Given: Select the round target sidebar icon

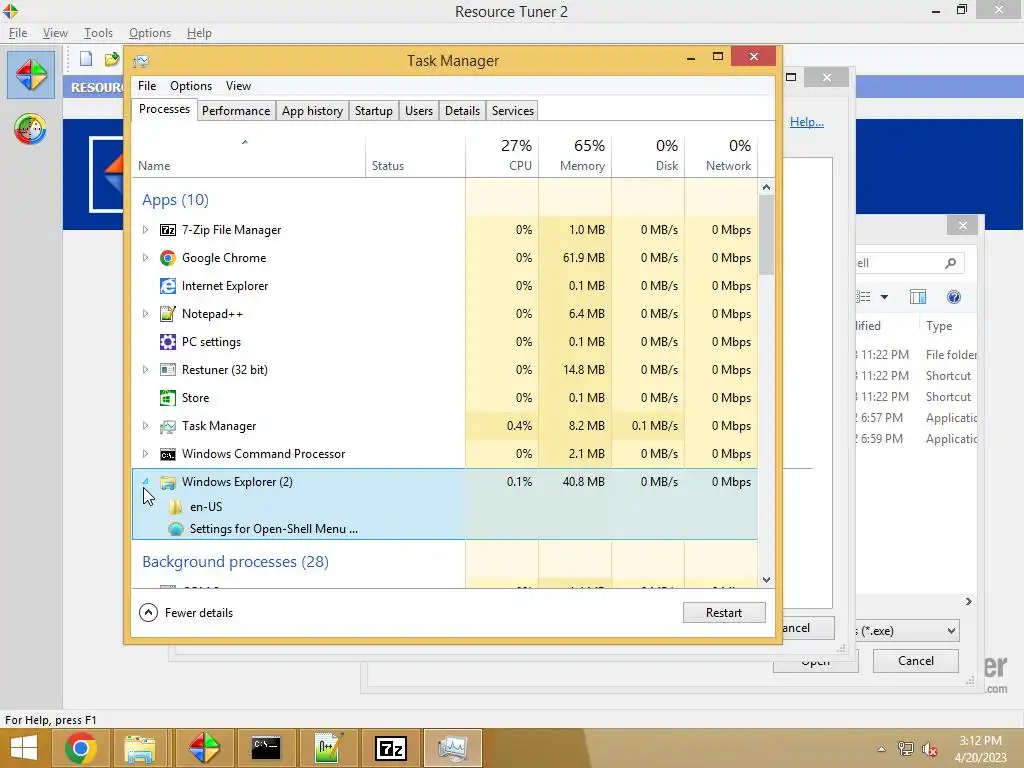Looking at the screenshot, I should [30, 129].
